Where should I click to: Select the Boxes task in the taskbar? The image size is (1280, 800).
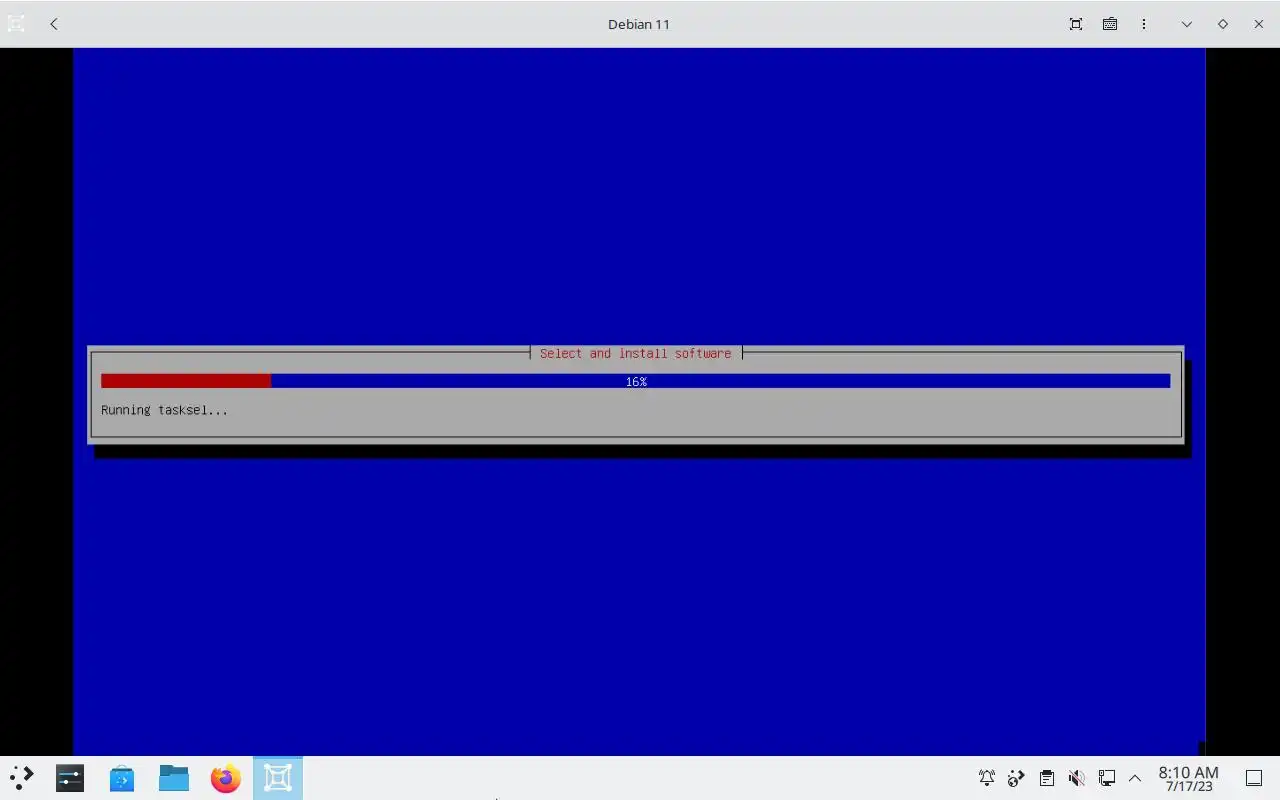pyautogui.click(x=278, y=778)
